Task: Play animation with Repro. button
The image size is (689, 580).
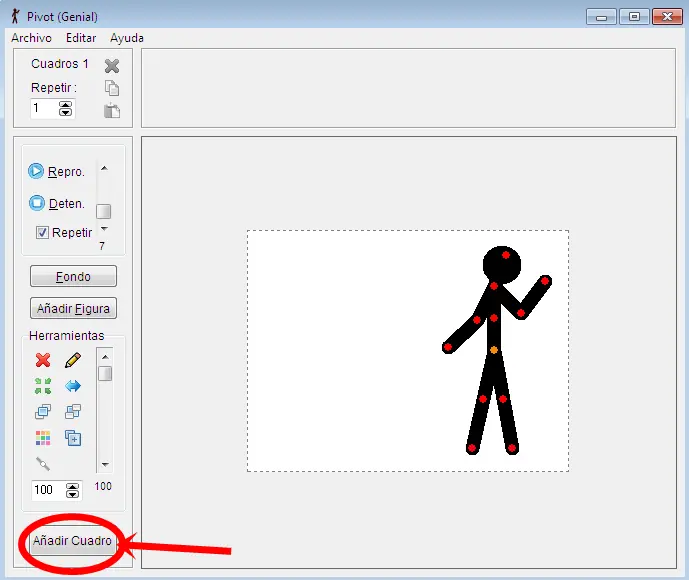Action: [x=56, y=171]
